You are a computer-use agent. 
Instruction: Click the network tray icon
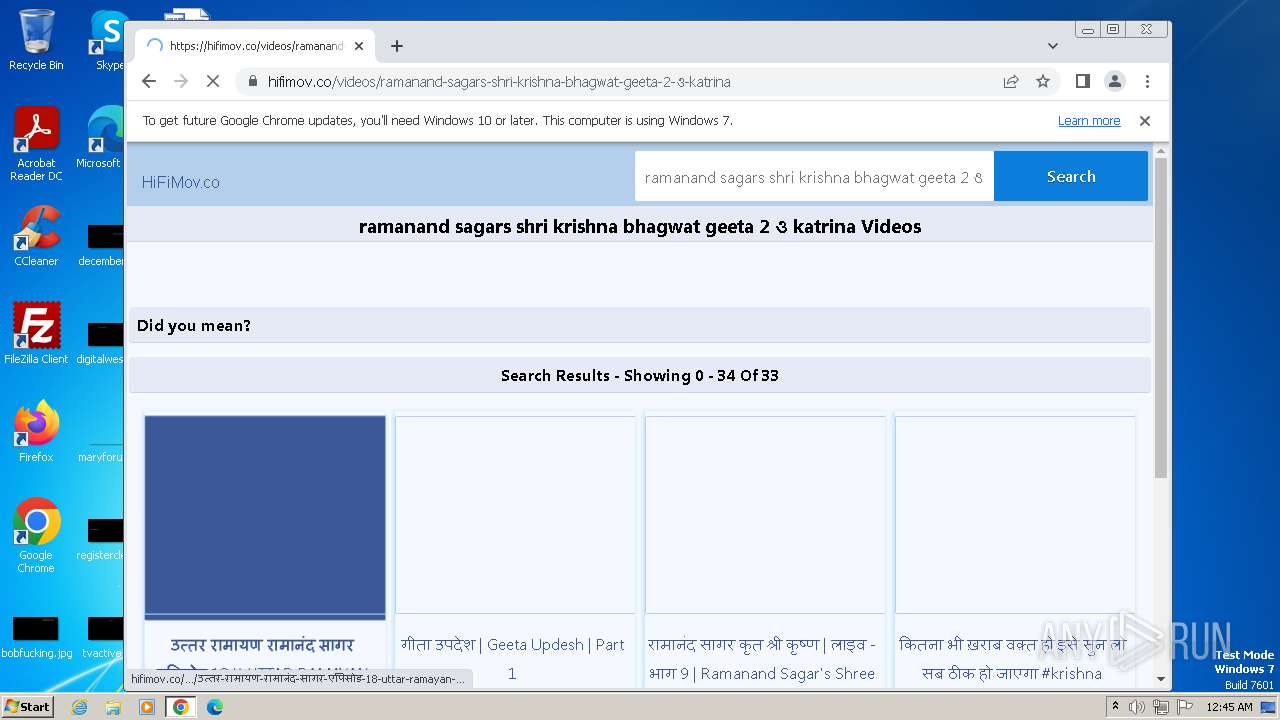(1161, 707)
